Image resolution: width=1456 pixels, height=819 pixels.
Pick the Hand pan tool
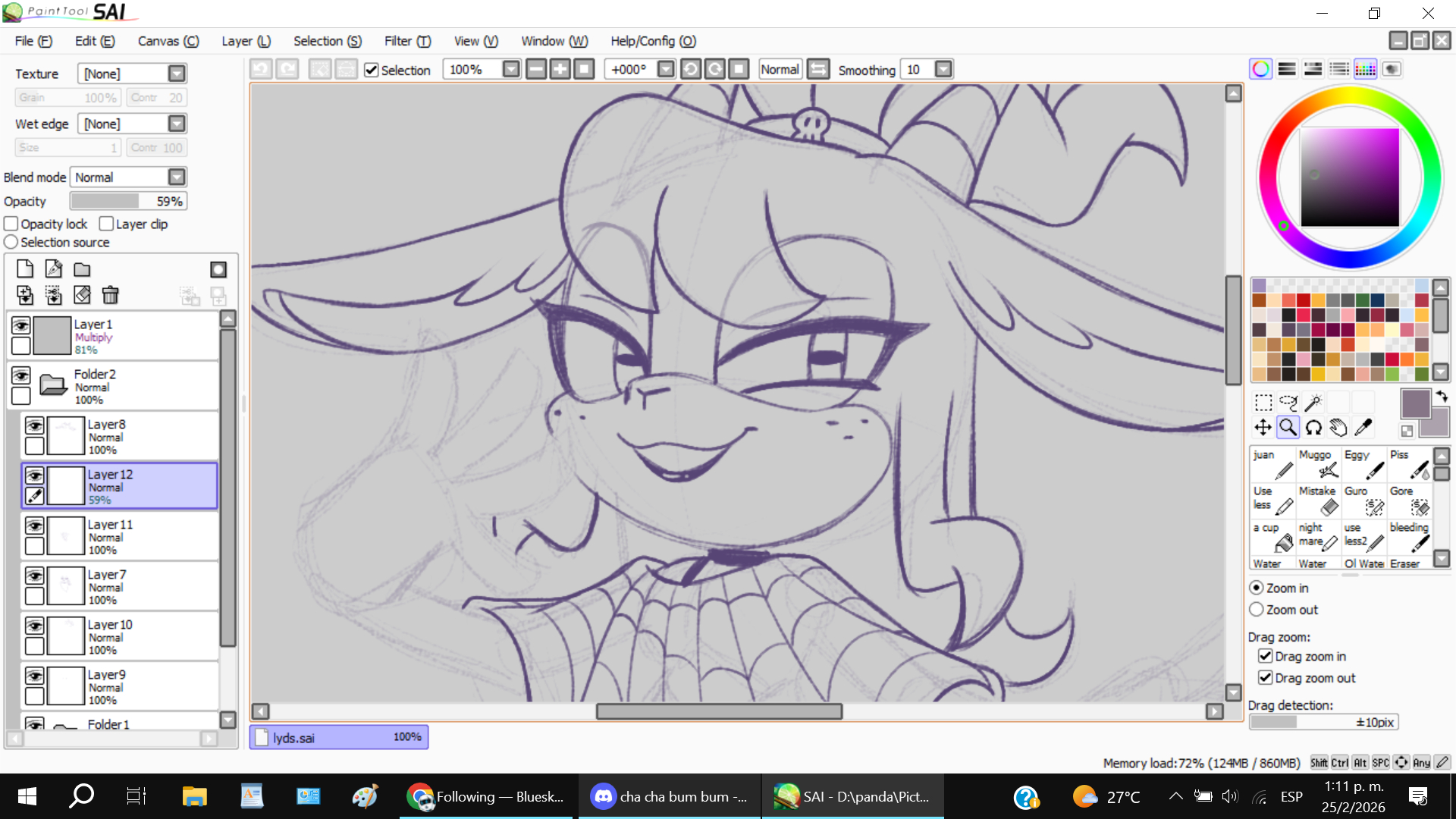[x=1338, y=428]
